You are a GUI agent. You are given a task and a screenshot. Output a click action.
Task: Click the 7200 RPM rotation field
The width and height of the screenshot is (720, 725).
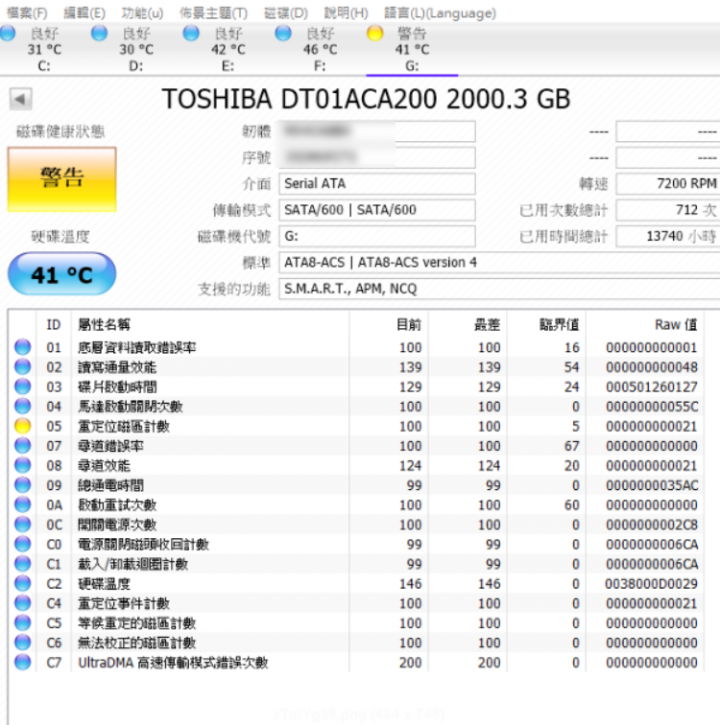tap(668, 184)
